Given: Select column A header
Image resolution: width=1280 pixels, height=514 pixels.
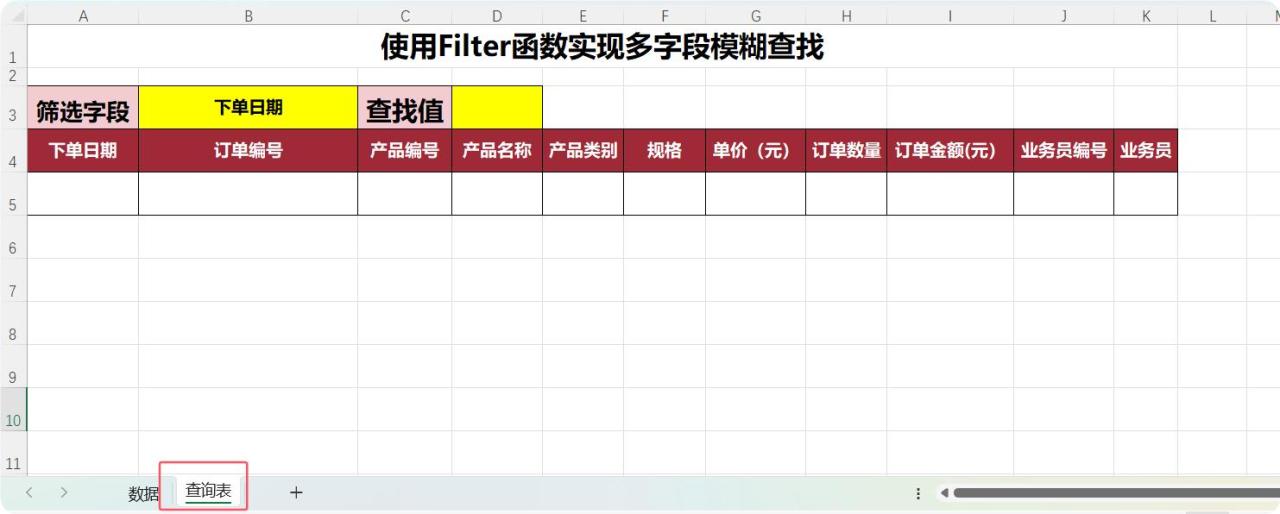Looking at the screenshot, I should 83,15.
